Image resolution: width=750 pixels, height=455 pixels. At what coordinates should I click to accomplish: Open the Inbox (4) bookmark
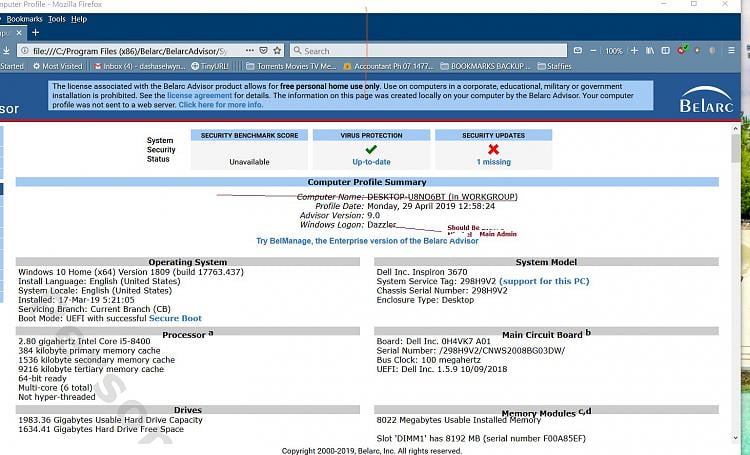[140, 66]
